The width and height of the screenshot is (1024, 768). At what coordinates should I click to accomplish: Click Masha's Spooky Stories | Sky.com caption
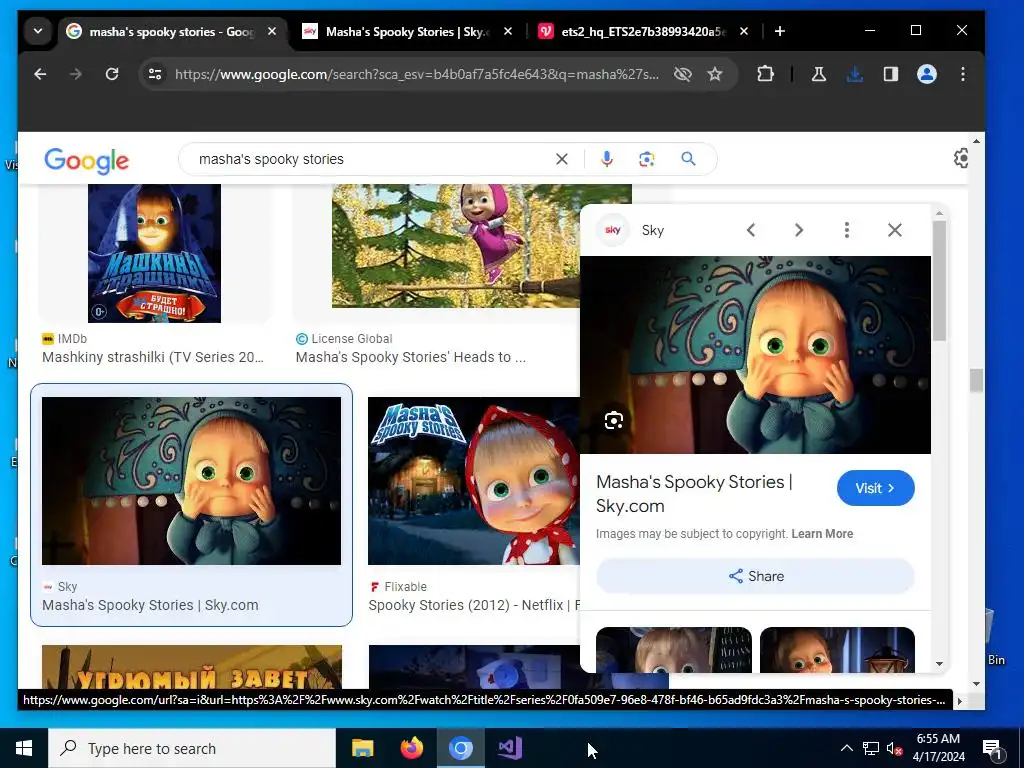tap(150, 605)
